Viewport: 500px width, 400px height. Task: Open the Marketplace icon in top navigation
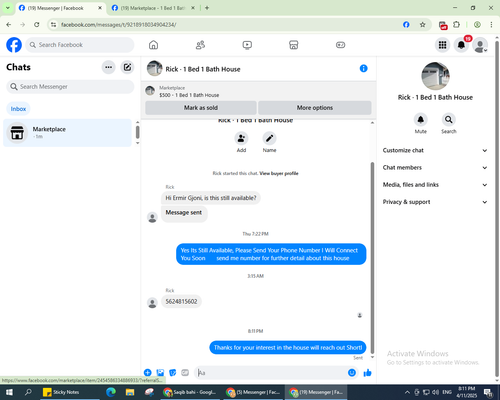[x=294, y=45]
